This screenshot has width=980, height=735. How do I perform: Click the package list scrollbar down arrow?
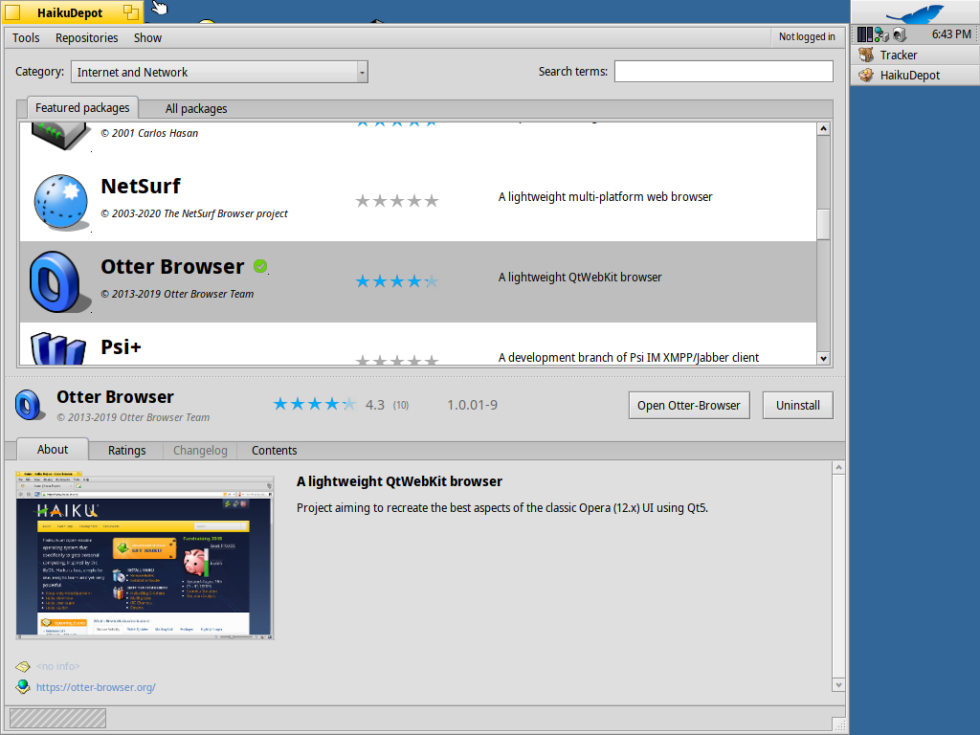tap(823, 357)
